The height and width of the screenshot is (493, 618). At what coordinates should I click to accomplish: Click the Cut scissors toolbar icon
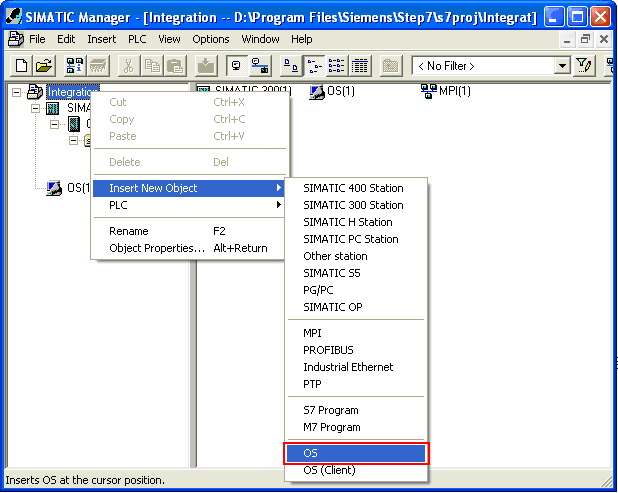click(128, 65)
